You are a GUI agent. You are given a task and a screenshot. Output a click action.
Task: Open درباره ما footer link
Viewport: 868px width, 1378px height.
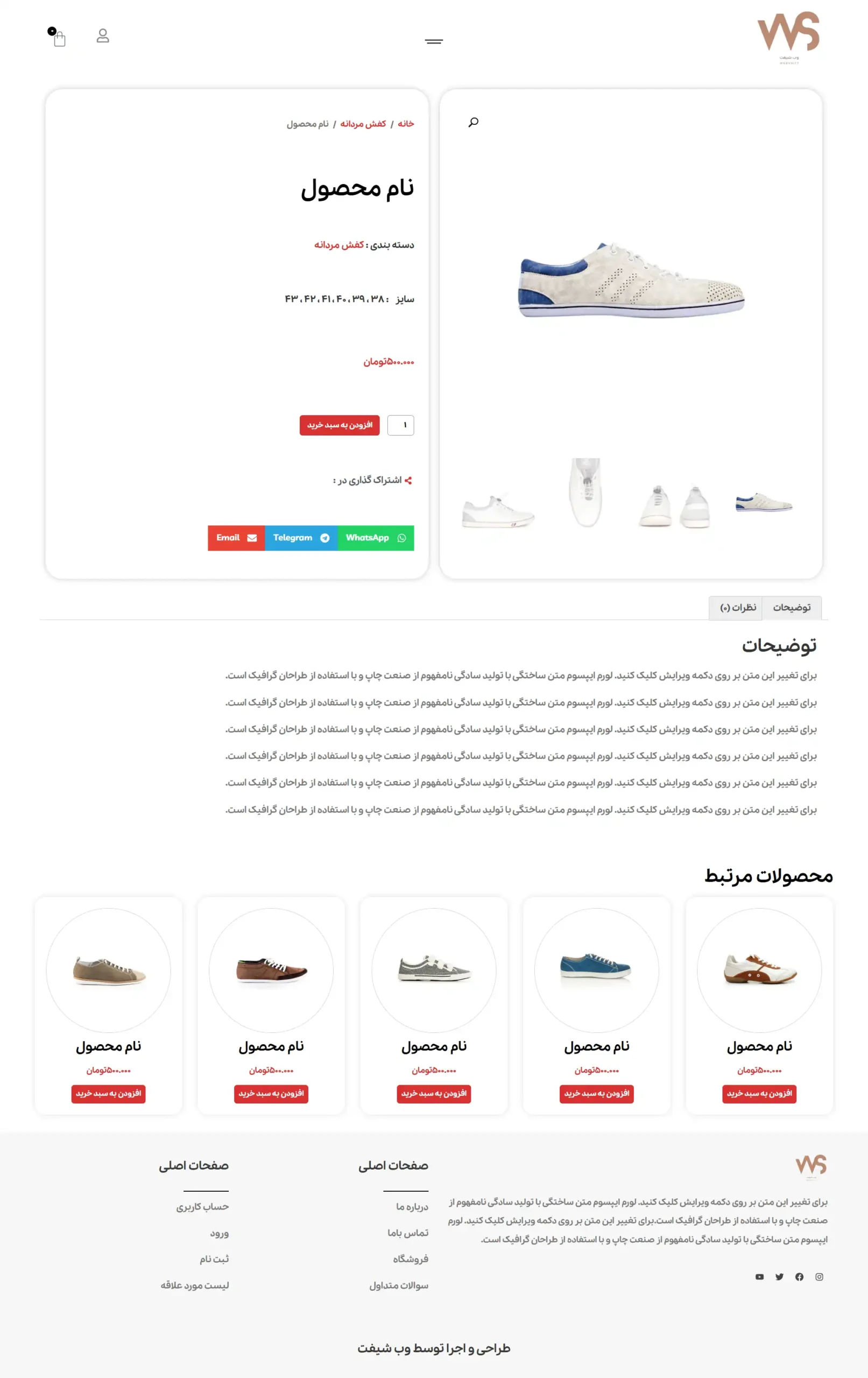click(412, 1206)
